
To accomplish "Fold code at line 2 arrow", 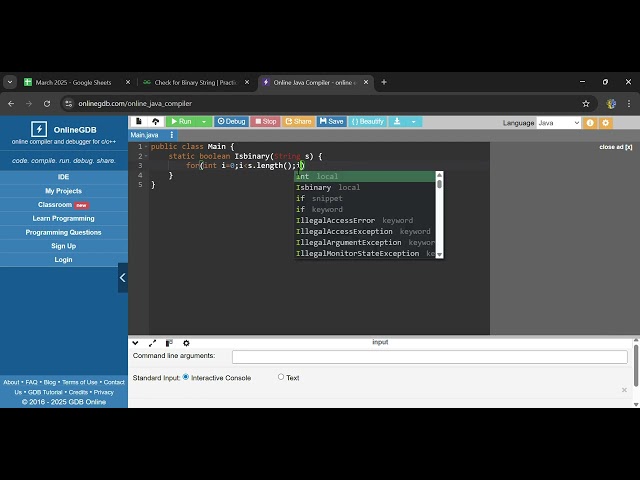I will click(x=146, y=156).
